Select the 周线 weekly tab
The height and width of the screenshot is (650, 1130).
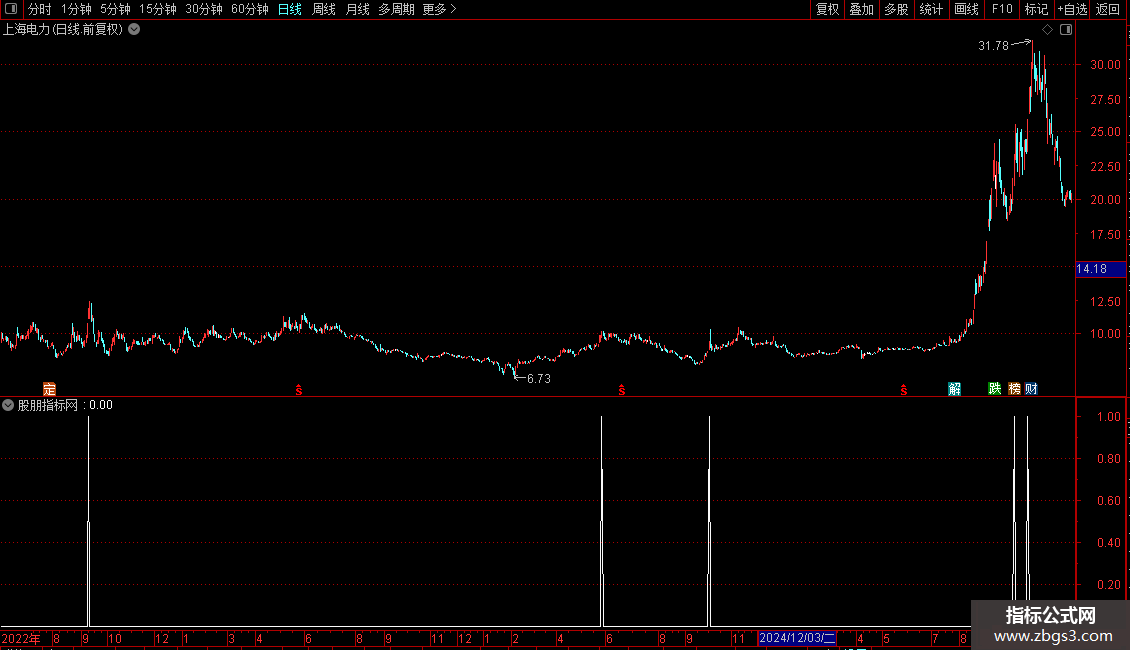click(x=324, y=9)
